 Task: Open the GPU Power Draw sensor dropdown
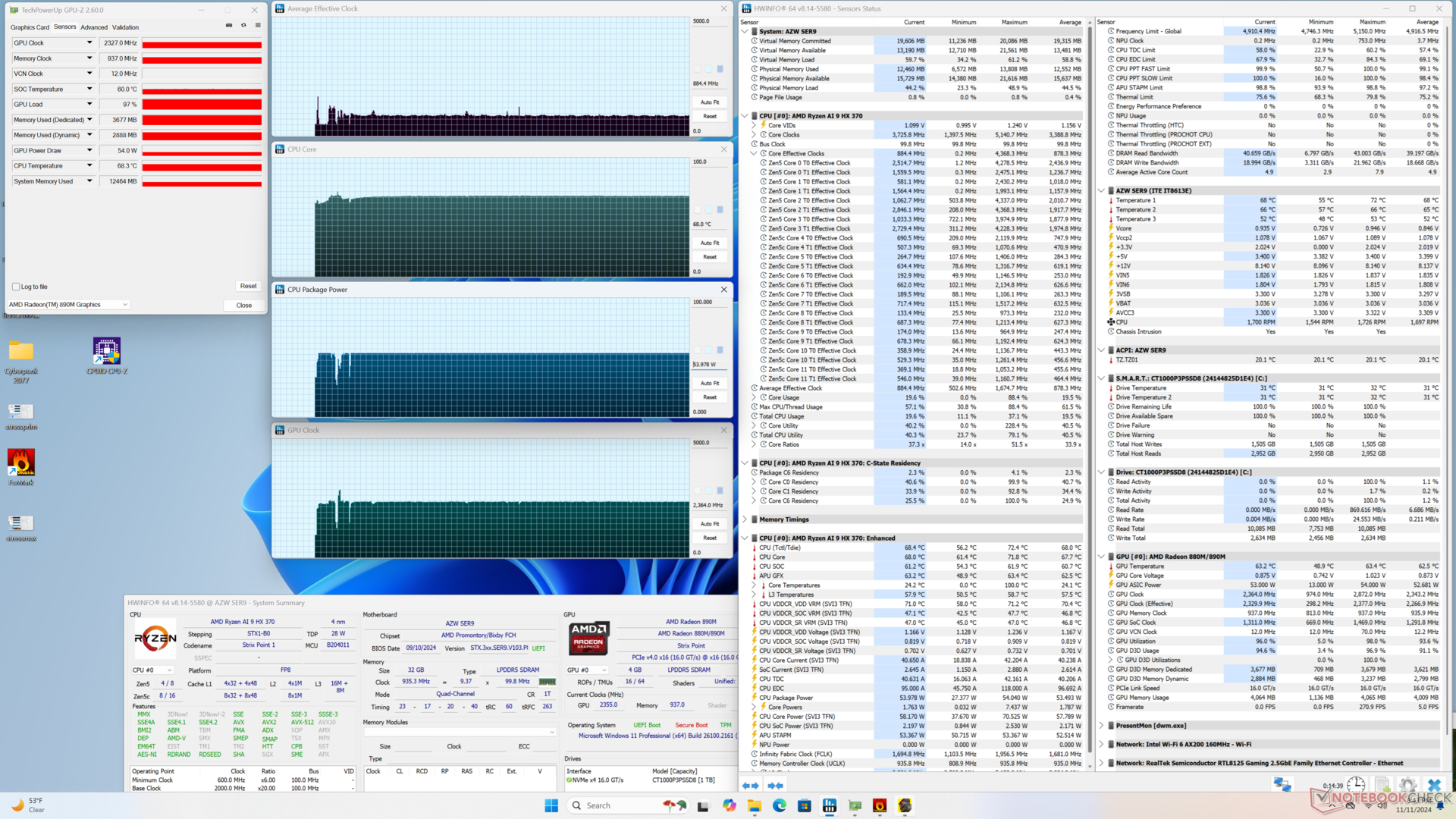(x=89, y=150)
